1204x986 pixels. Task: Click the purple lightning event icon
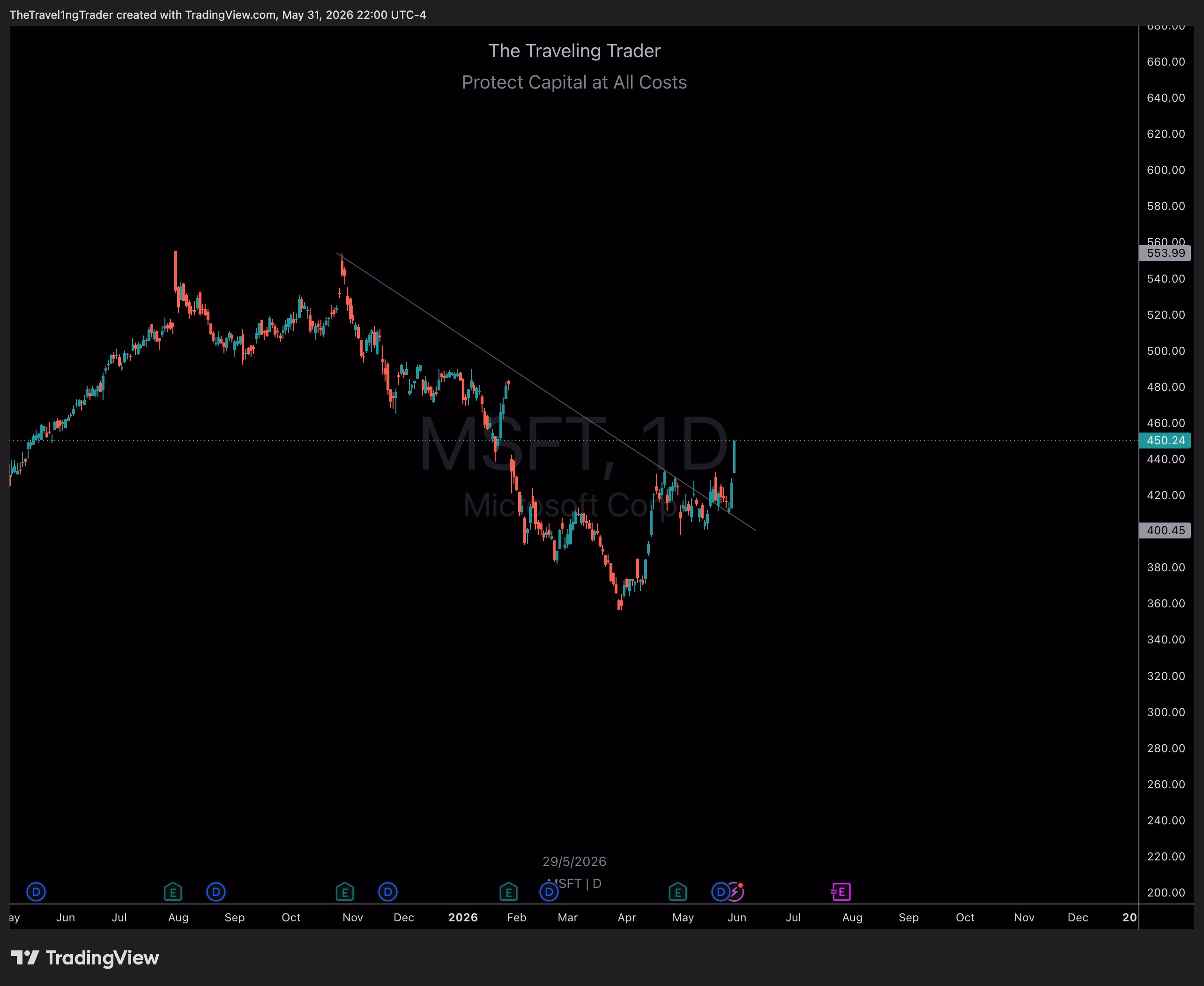(735, 892)
